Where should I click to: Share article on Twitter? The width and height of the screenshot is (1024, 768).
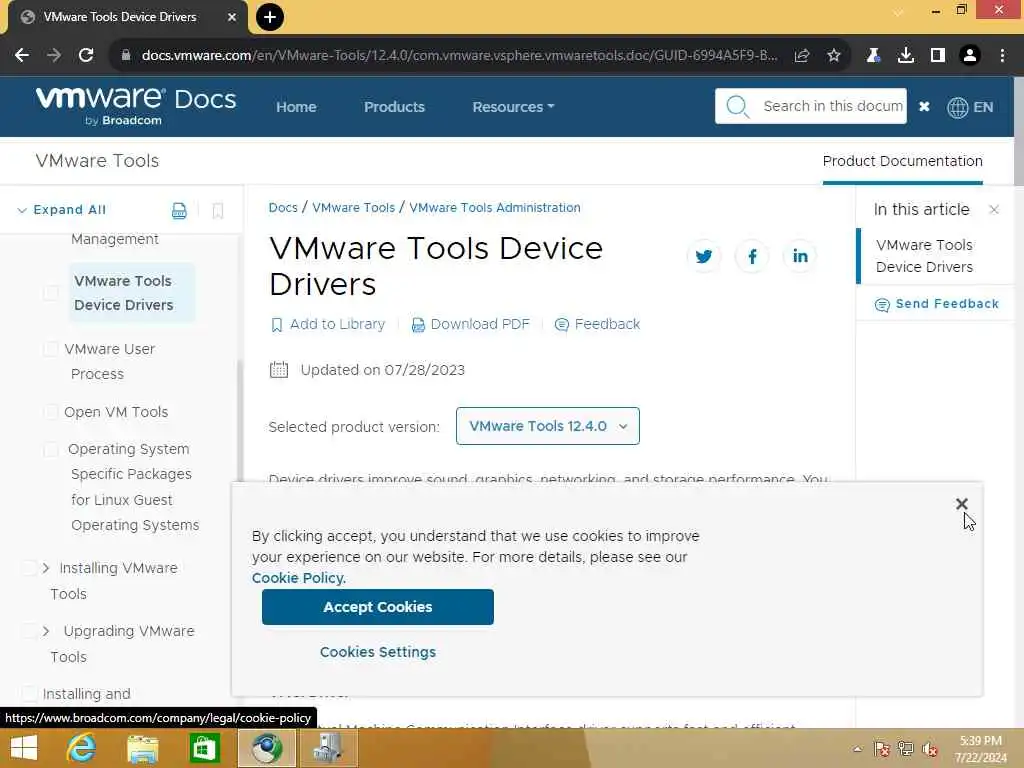[x=703, y=256]
